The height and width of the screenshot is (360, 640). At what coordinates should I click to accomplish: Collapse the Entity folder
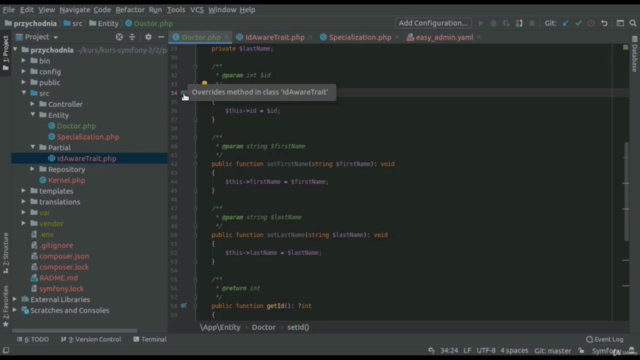click(33, 115)
